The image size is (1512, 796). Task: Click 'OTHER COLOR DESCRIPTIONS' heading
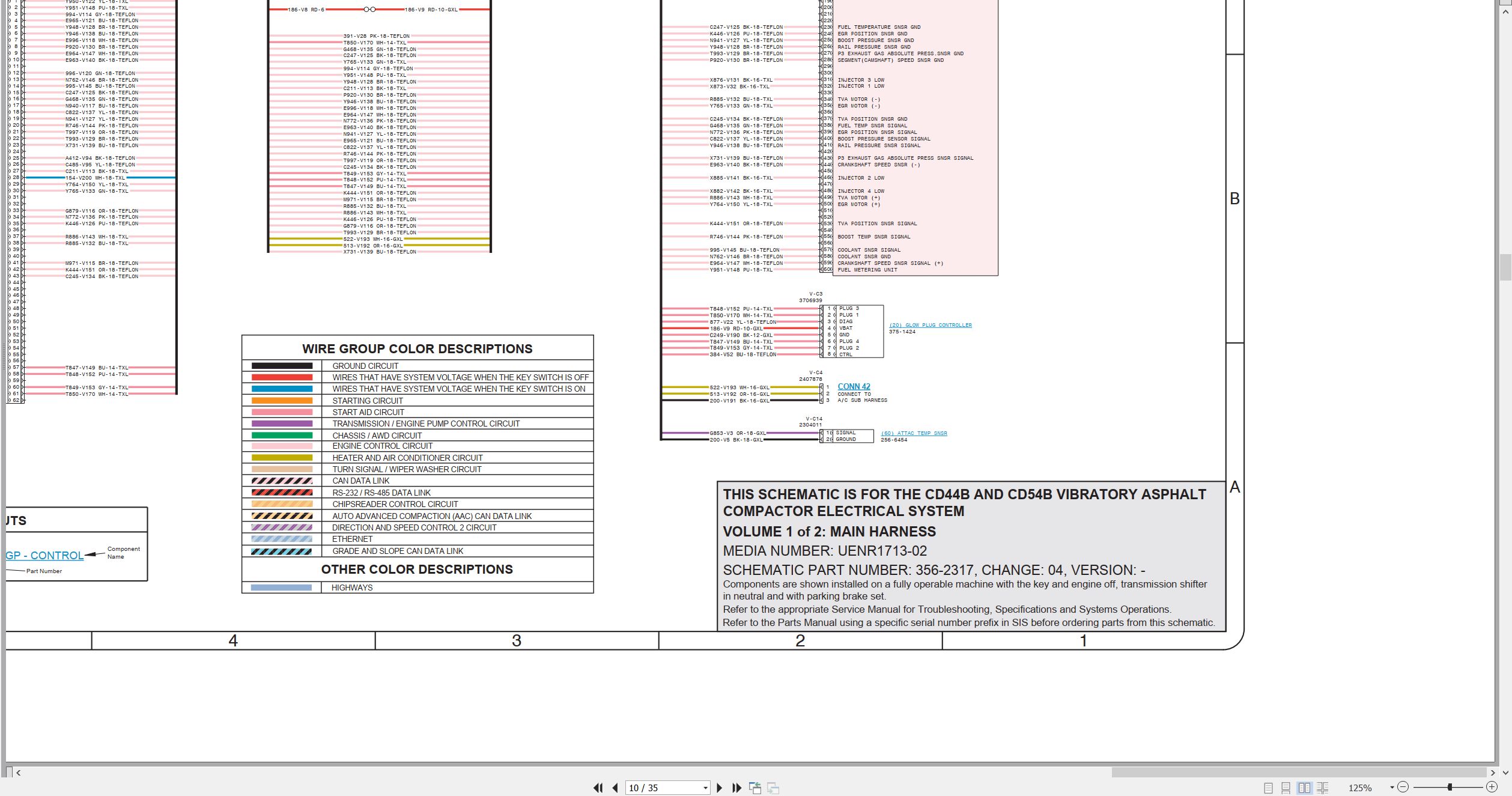417,570
